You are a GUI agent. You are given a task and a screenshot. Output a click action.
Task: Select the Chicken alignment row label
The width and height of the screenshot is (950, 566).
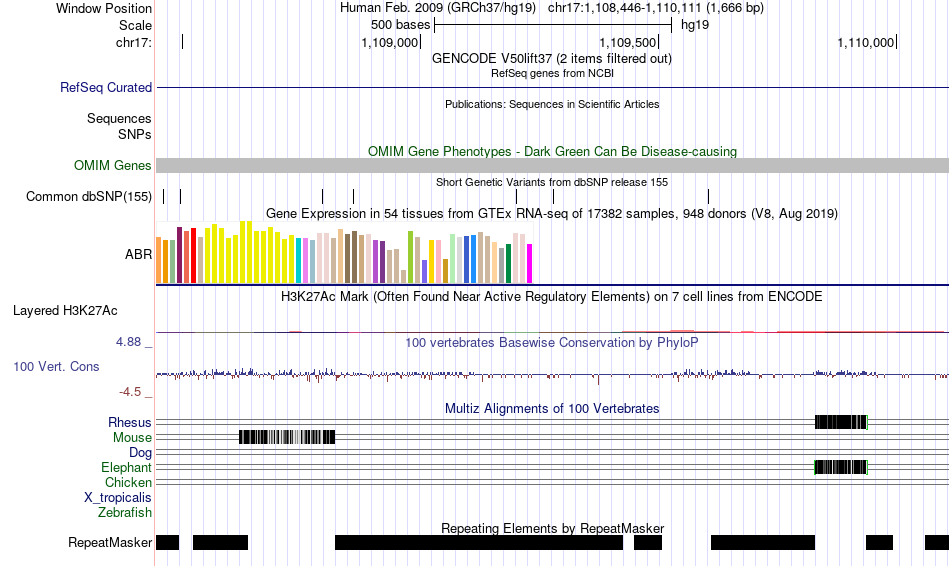pos(128,482)
